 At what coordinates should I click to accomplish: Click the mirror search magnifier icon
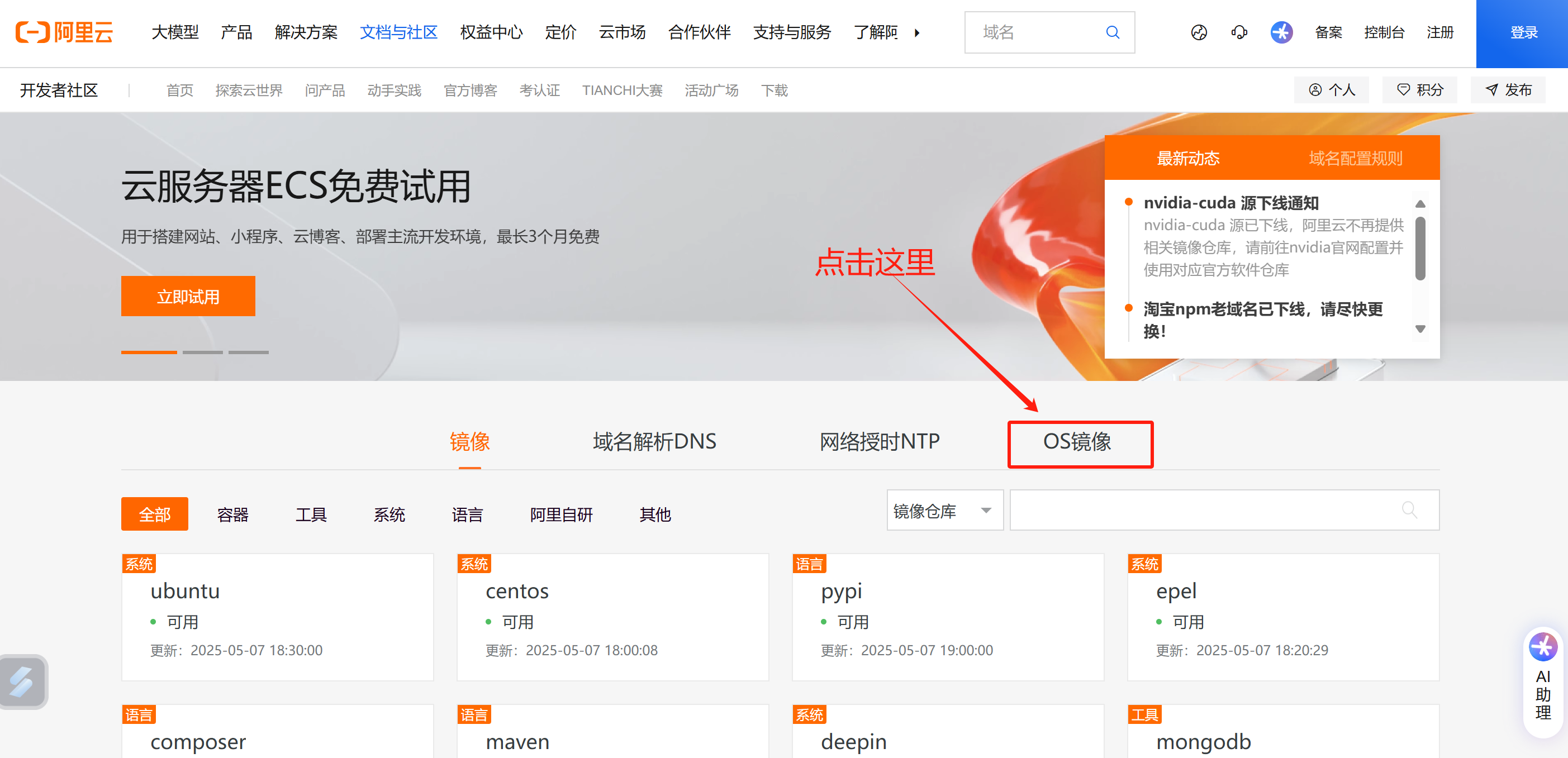click(x=1409, y=510)
